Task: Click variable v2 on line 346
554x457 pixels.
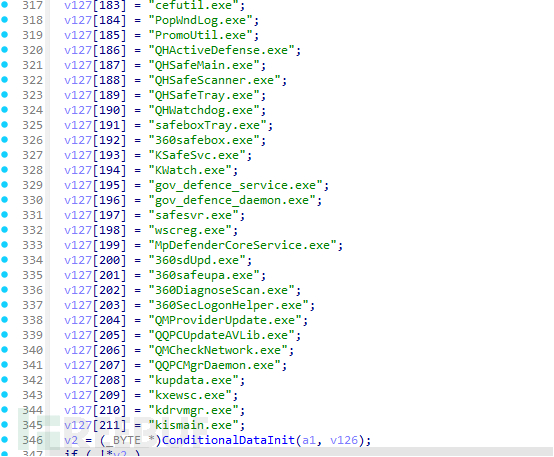Action: 71,440
